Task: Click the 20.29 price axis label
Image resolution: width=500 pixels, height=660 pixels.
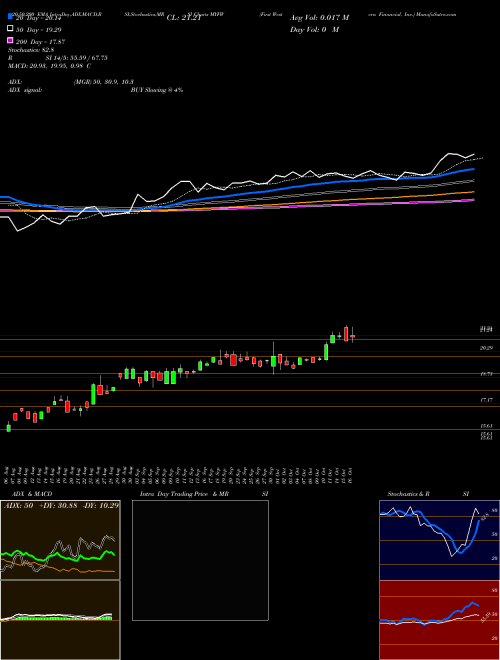Action: 486,348
